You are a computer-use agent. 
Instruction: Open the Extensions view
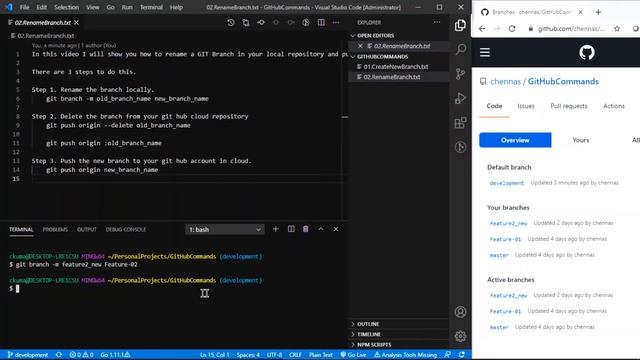(x=460, y=122)
